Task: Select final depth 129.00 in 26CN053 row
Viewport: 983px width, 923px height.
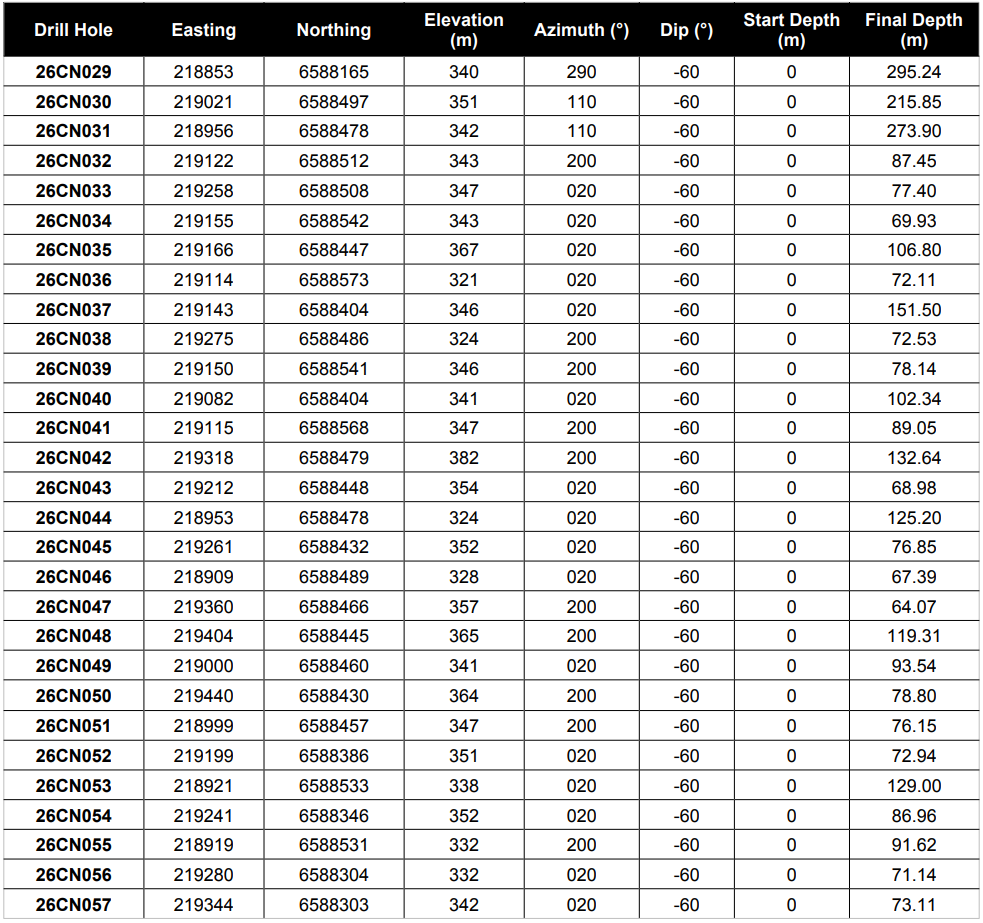Action: point(913,786)
